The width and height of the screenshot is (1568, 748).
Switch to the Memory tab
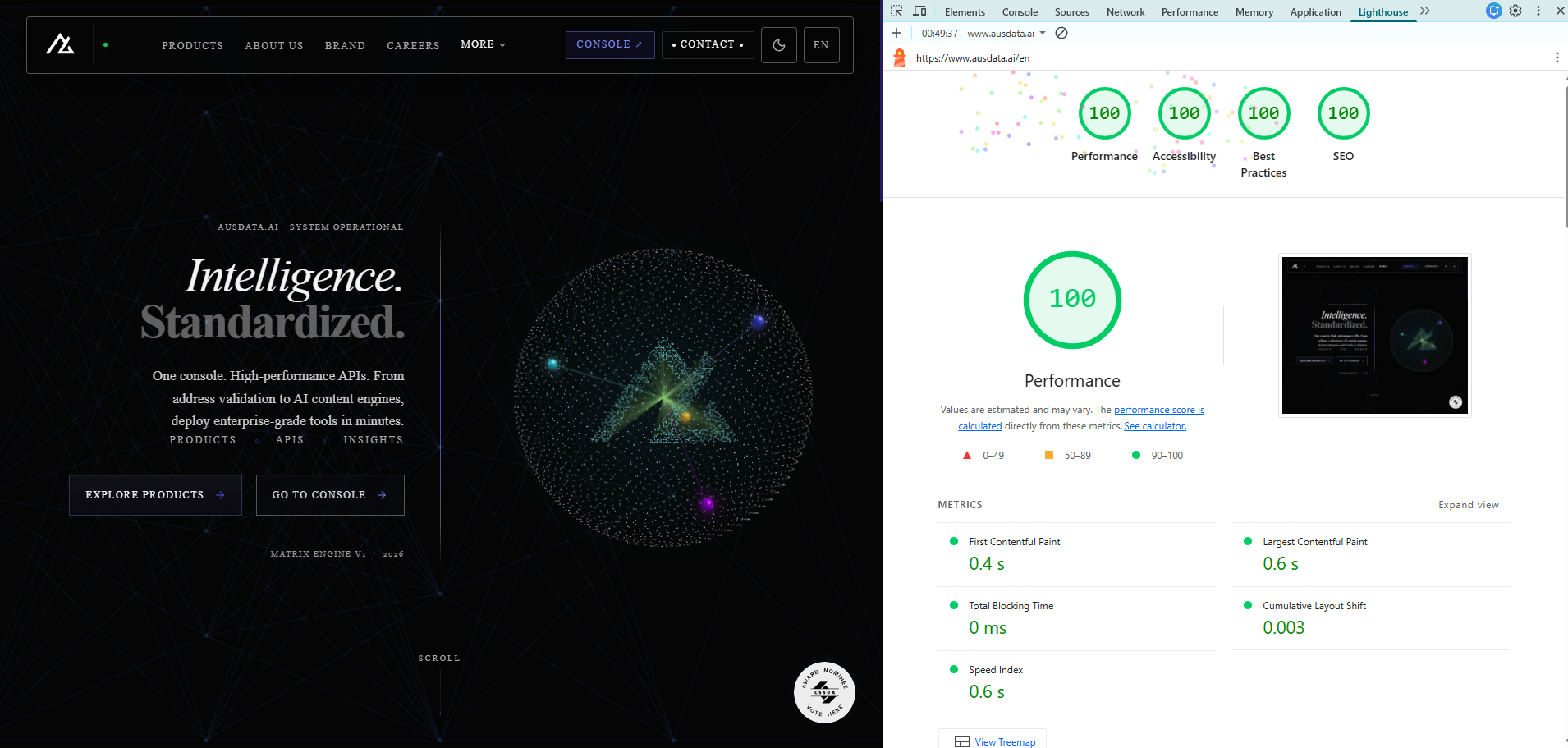pos(1254,12)
